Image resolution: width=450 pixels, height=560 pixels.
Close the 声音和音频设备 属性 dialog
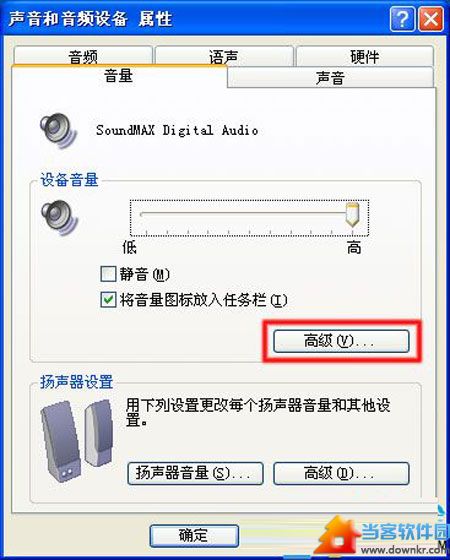pyautogui.click(x=431, y=18)
